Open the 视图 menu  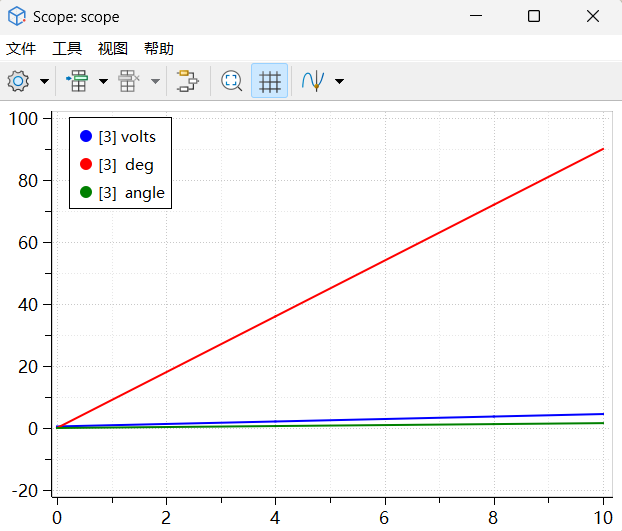click(x=113, y=48)
